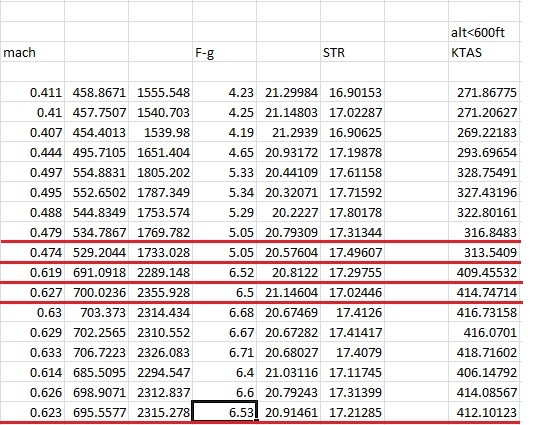
Task: Click cell with mach value 0.495
Action: [x=32, y=192]
